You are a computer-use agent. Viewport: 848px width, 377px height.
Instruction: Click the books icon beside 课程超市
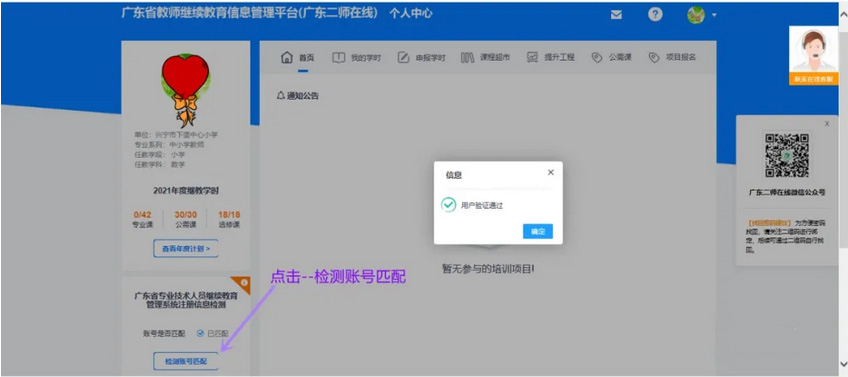coord(468,57)
